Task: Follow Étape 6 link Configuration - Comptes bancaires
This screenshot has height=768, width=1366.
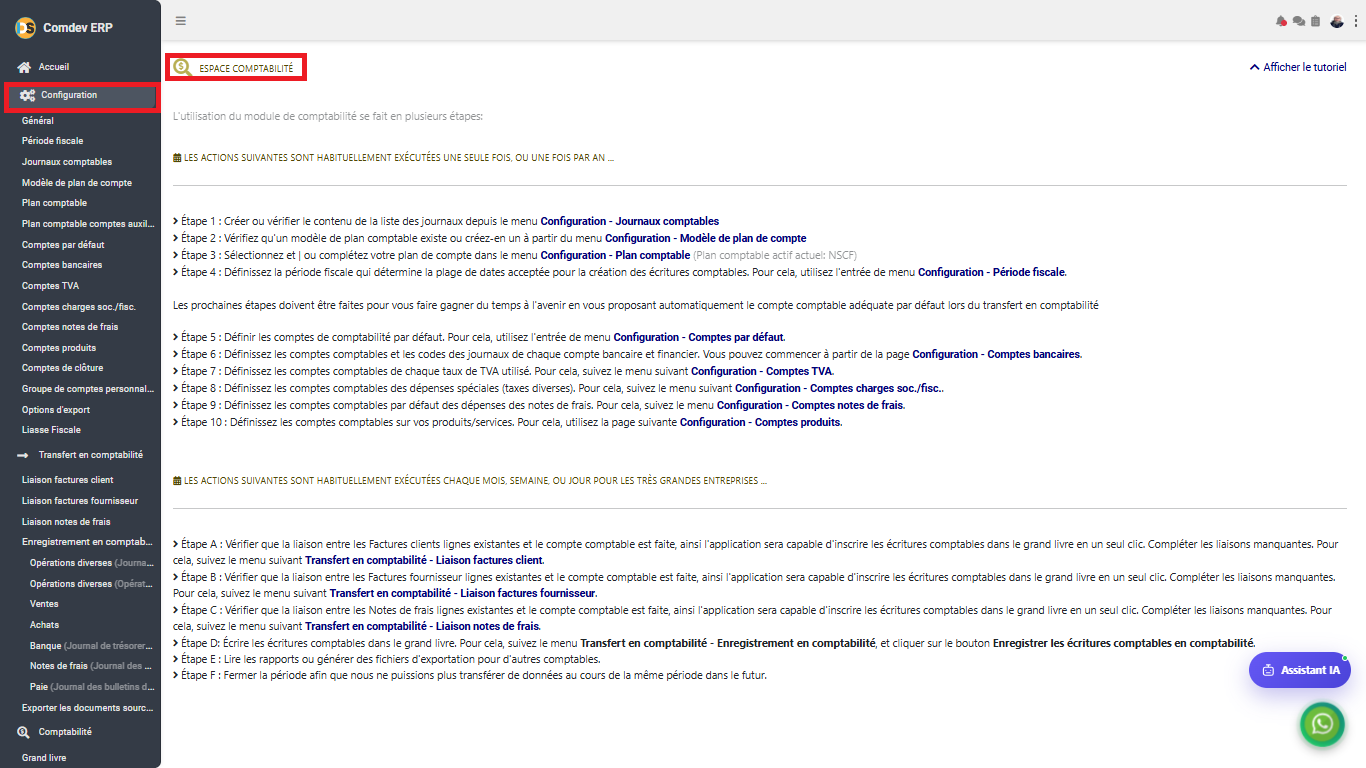Action: click(x=996, y=354)
